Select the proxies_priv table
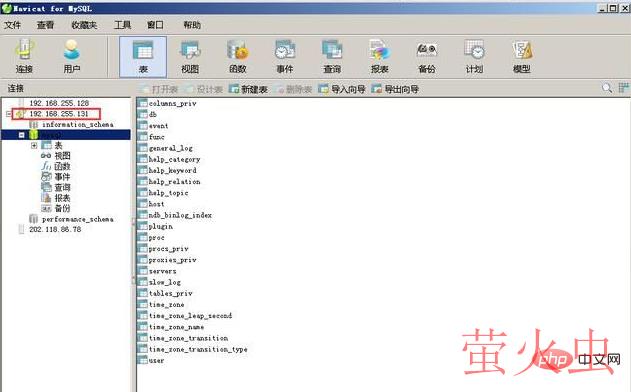The height and width of the screenshot is (392, 631). click(x=172, y=260)
